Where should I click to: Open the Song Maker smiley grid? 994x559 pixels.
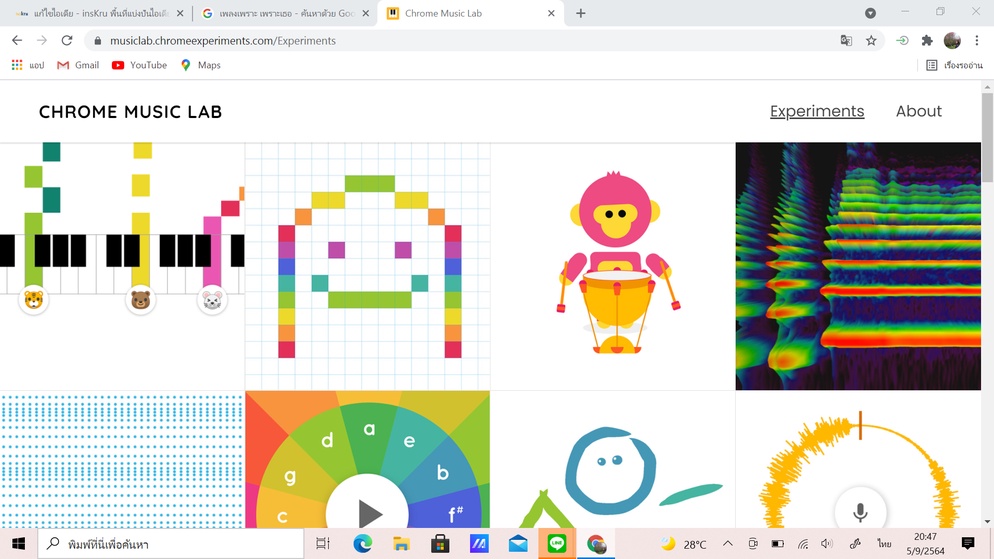point(368,266)
